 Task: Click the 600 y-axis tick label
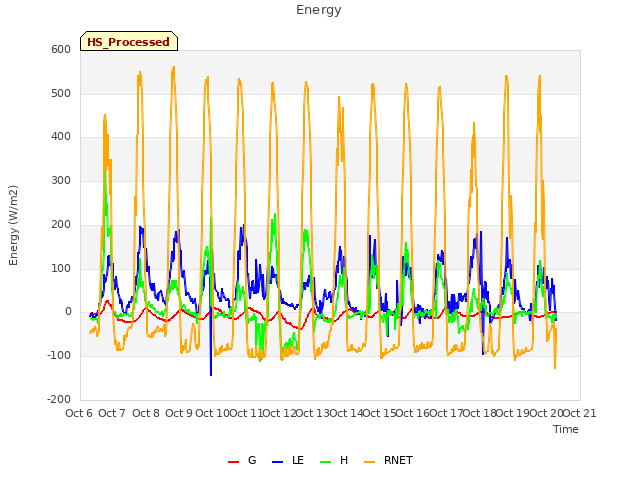tap(61, 49)
